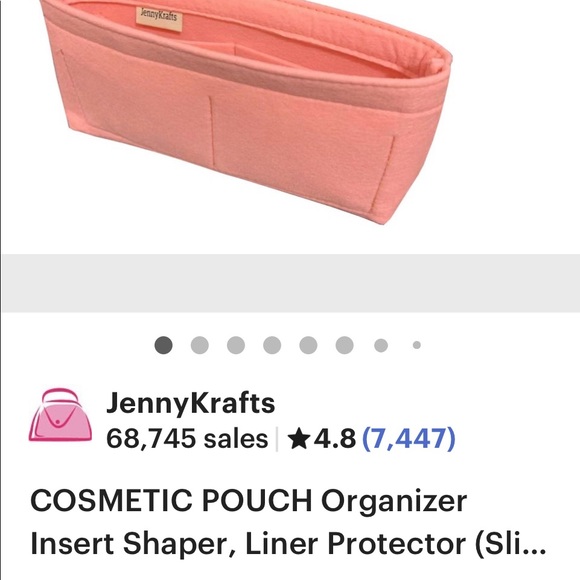View the 68,745 sales count

coord(187,439)
